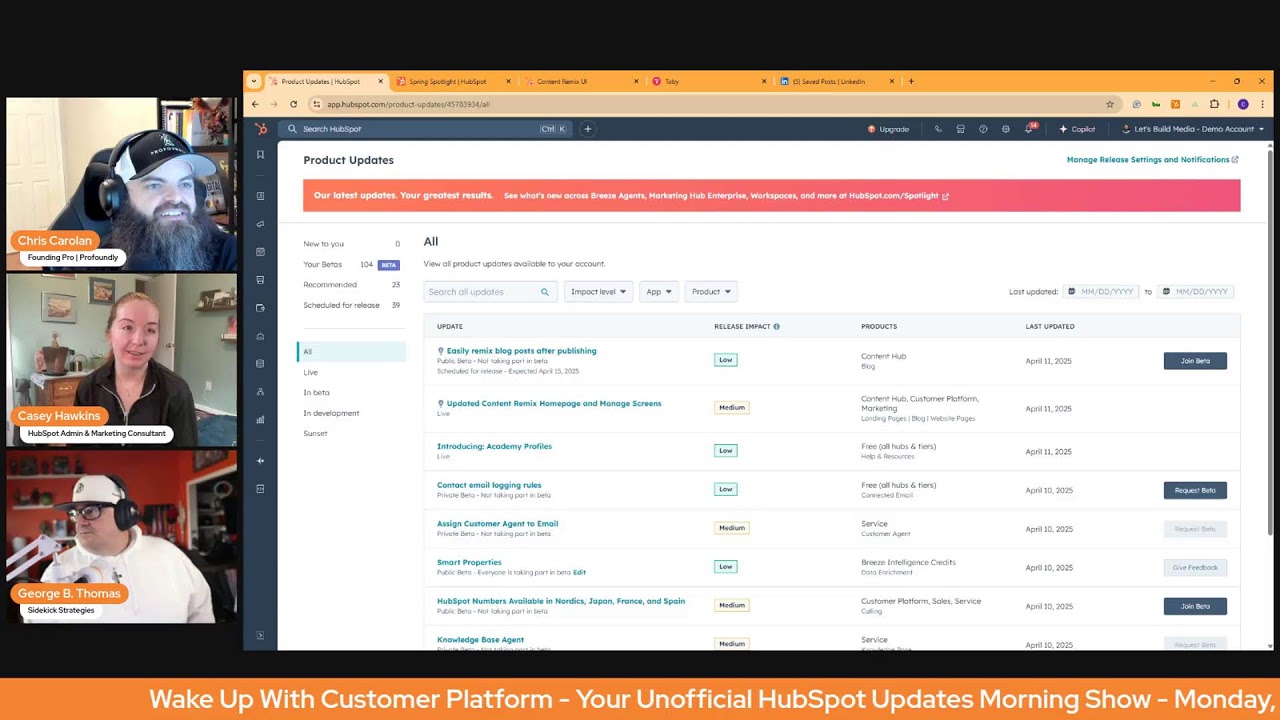1280x720 pixels.
Task: Open the calling phone icon in top bar
Action: point(938,129)
